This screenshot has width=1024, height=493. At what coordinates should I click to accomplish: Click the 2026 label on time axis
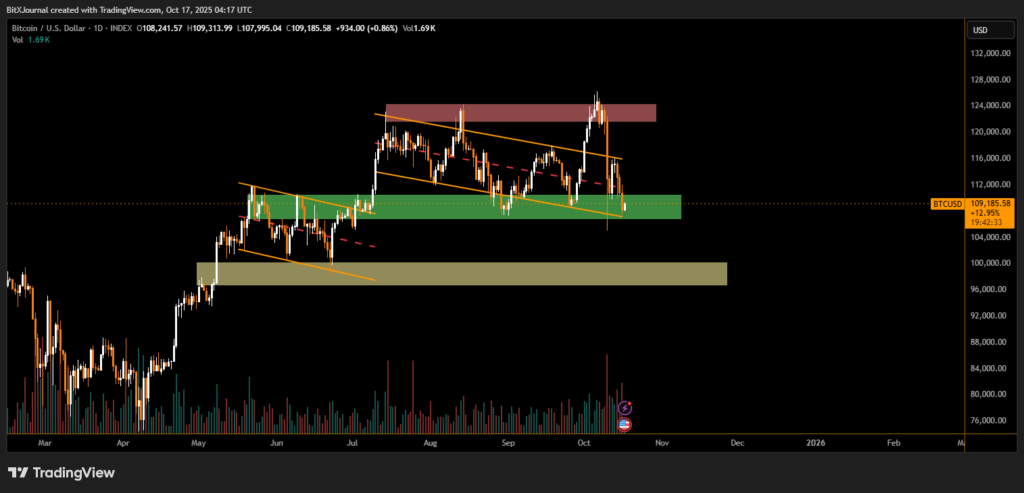point(815,441)
